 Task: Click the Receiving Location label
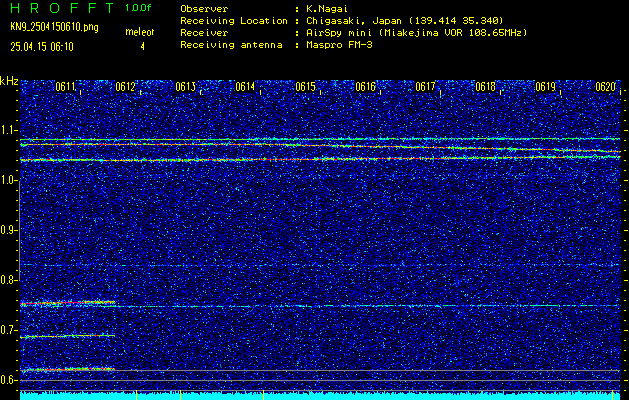click(x=234, y=20)
